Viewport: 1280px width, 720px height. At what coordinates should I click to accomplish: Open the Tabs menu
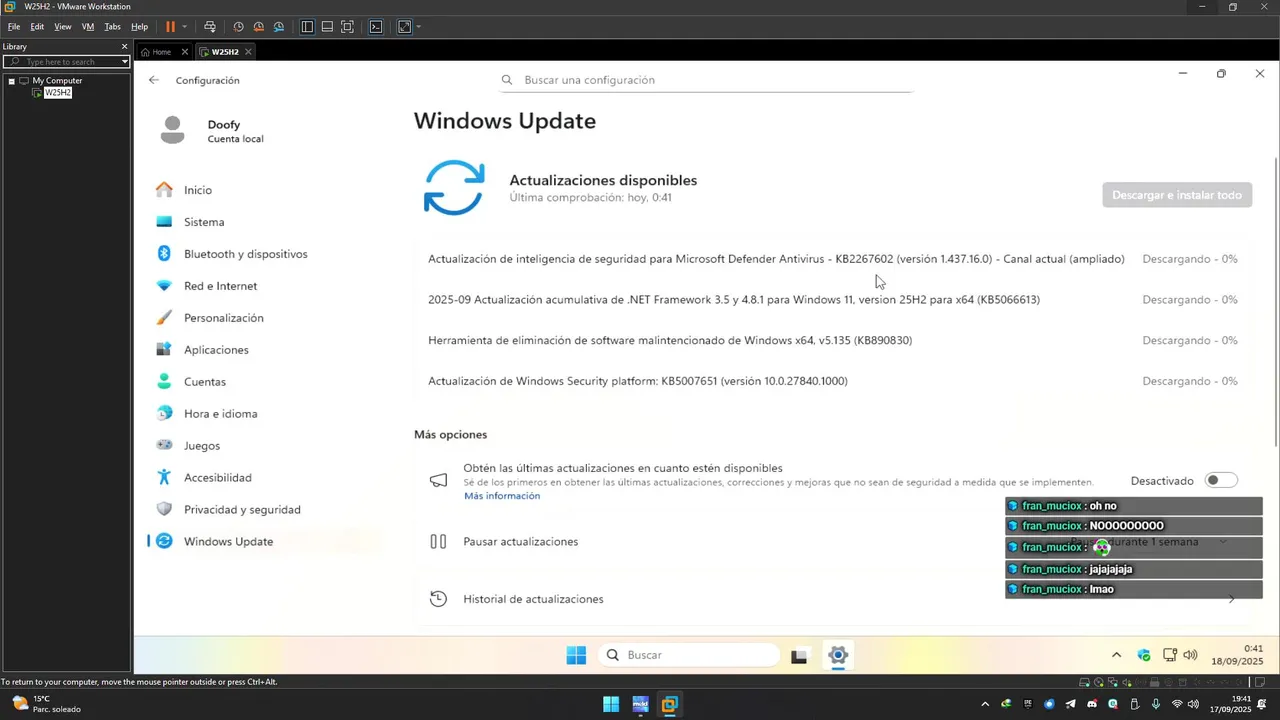click(112, 27)
